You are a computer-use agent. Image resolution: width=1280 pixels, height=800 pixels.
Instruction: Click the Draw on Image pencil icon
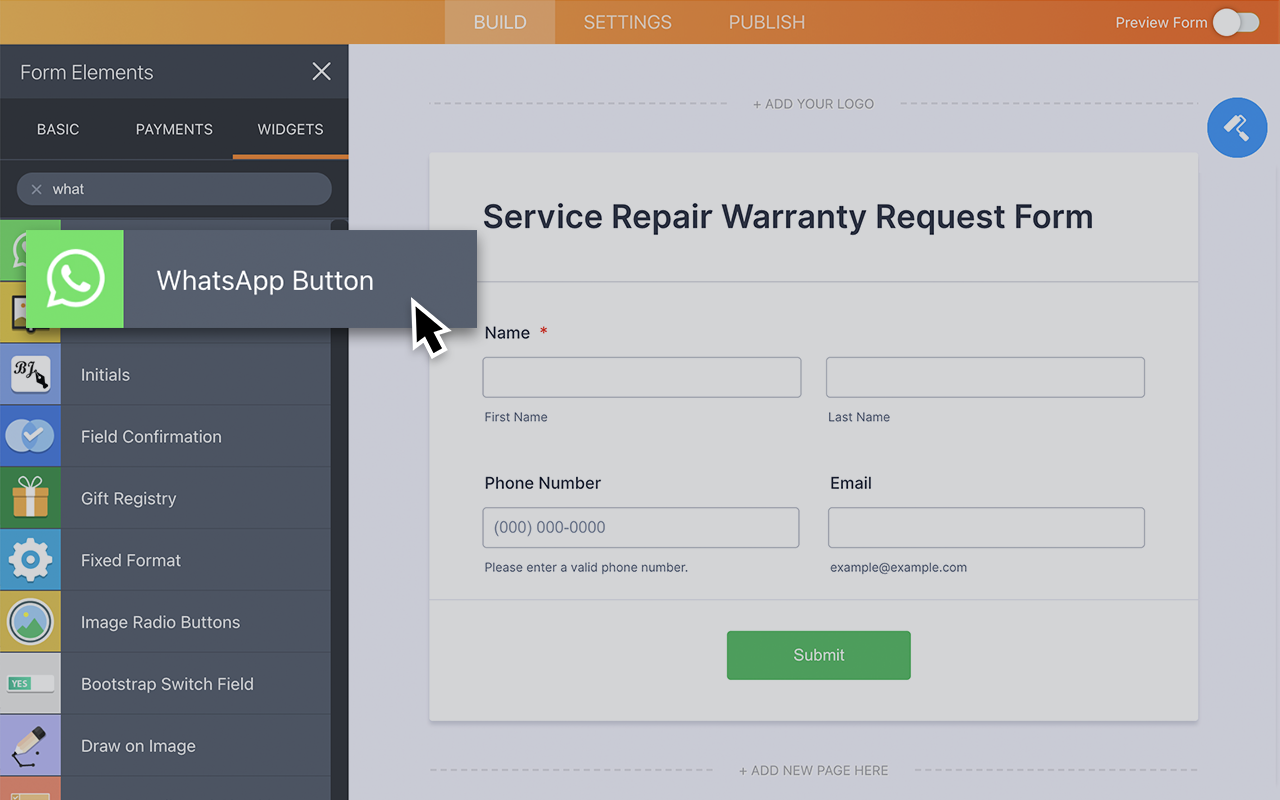[30, 746]
